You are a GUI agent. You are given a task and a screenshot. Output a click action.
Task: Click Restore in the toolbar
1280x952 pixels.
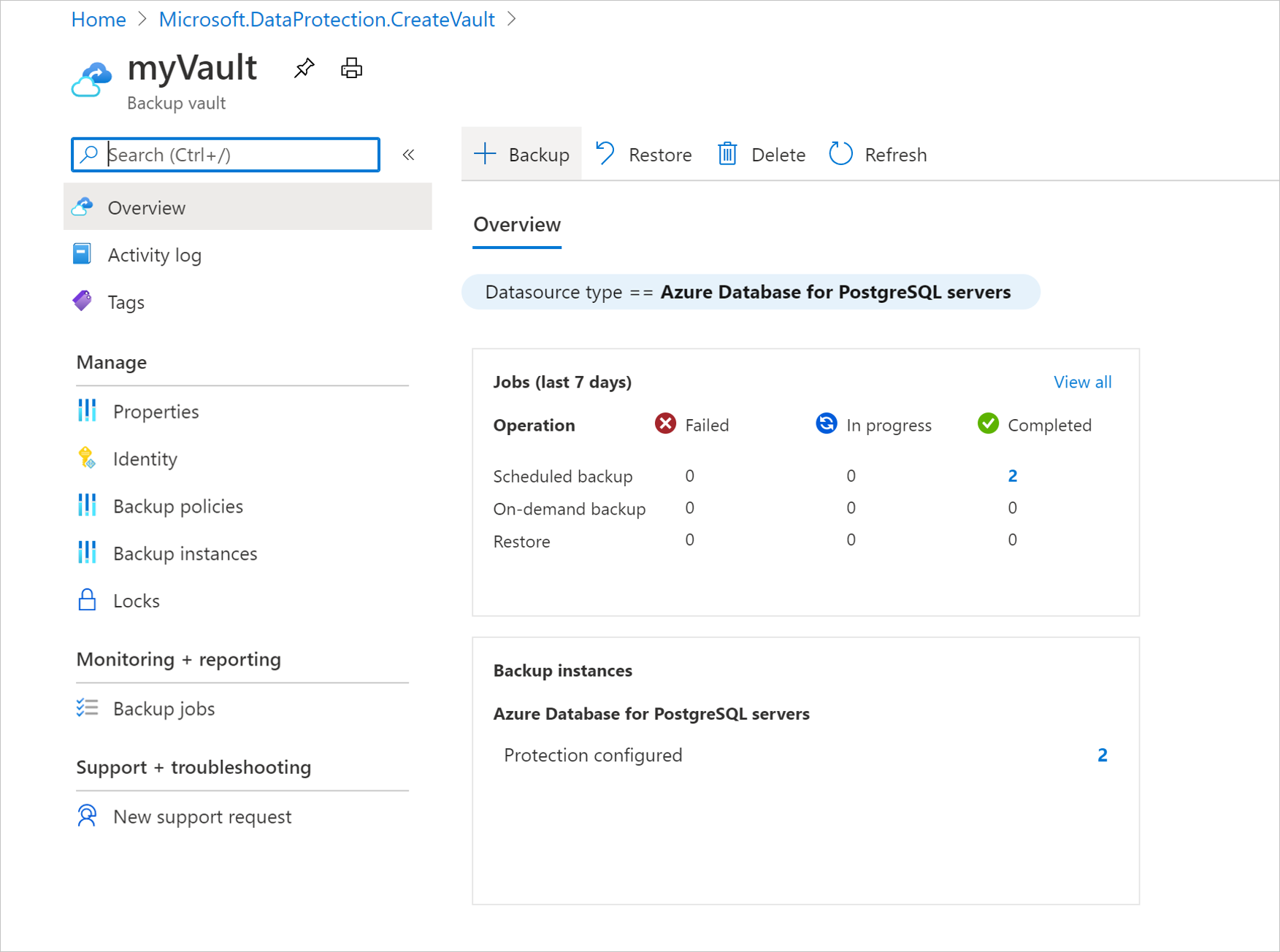click(643, 154)
